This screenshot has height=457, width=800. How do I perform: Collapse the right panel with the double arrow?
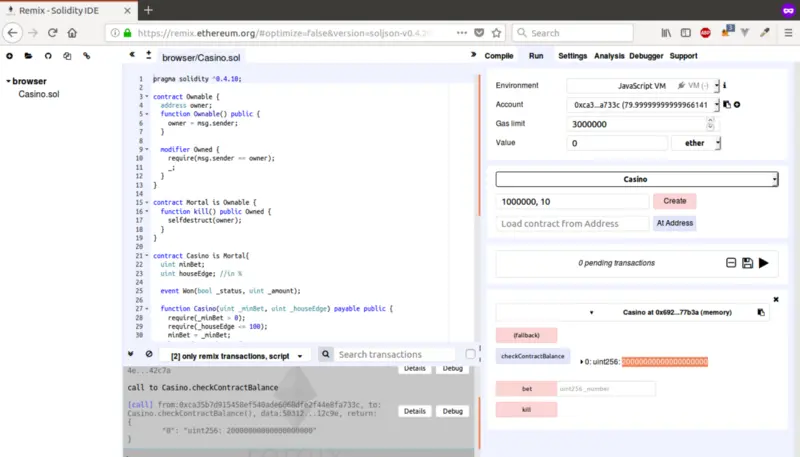tap(473, 54)
